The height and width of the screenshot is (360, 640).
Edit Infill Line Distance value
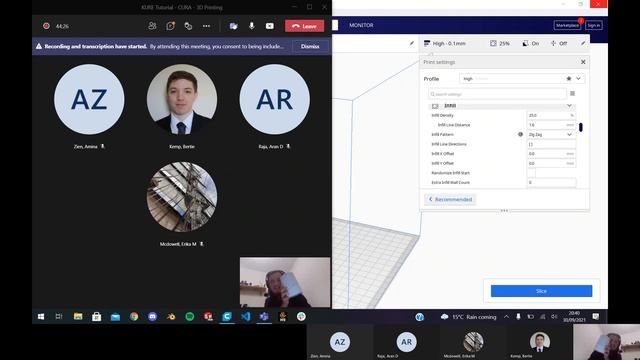pos(551,125)
